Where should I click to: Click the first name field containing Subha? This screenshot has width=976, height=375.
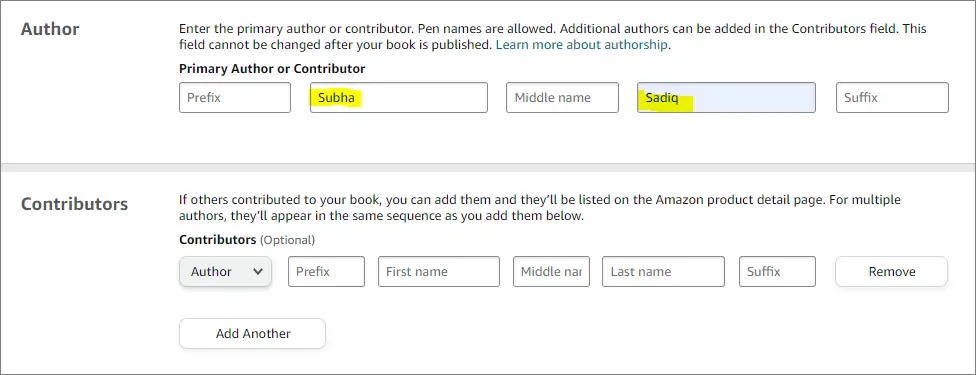click(x=399, y=98)
